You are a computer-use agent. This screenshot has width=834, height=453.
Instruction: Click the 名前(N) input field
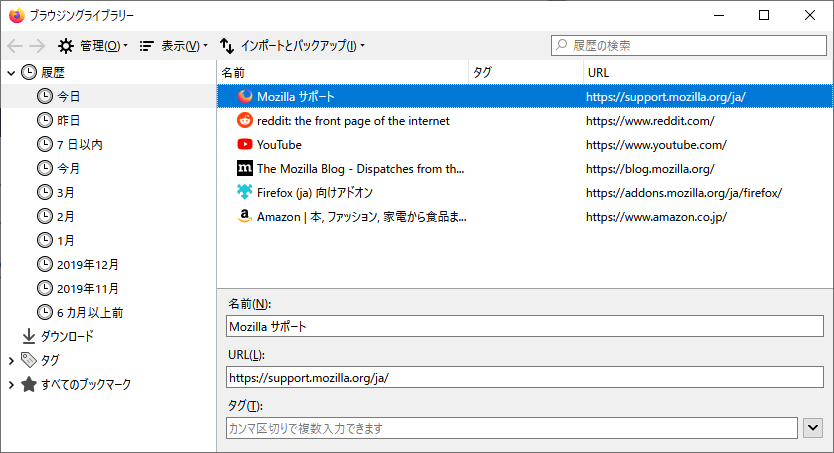point(524,326)
